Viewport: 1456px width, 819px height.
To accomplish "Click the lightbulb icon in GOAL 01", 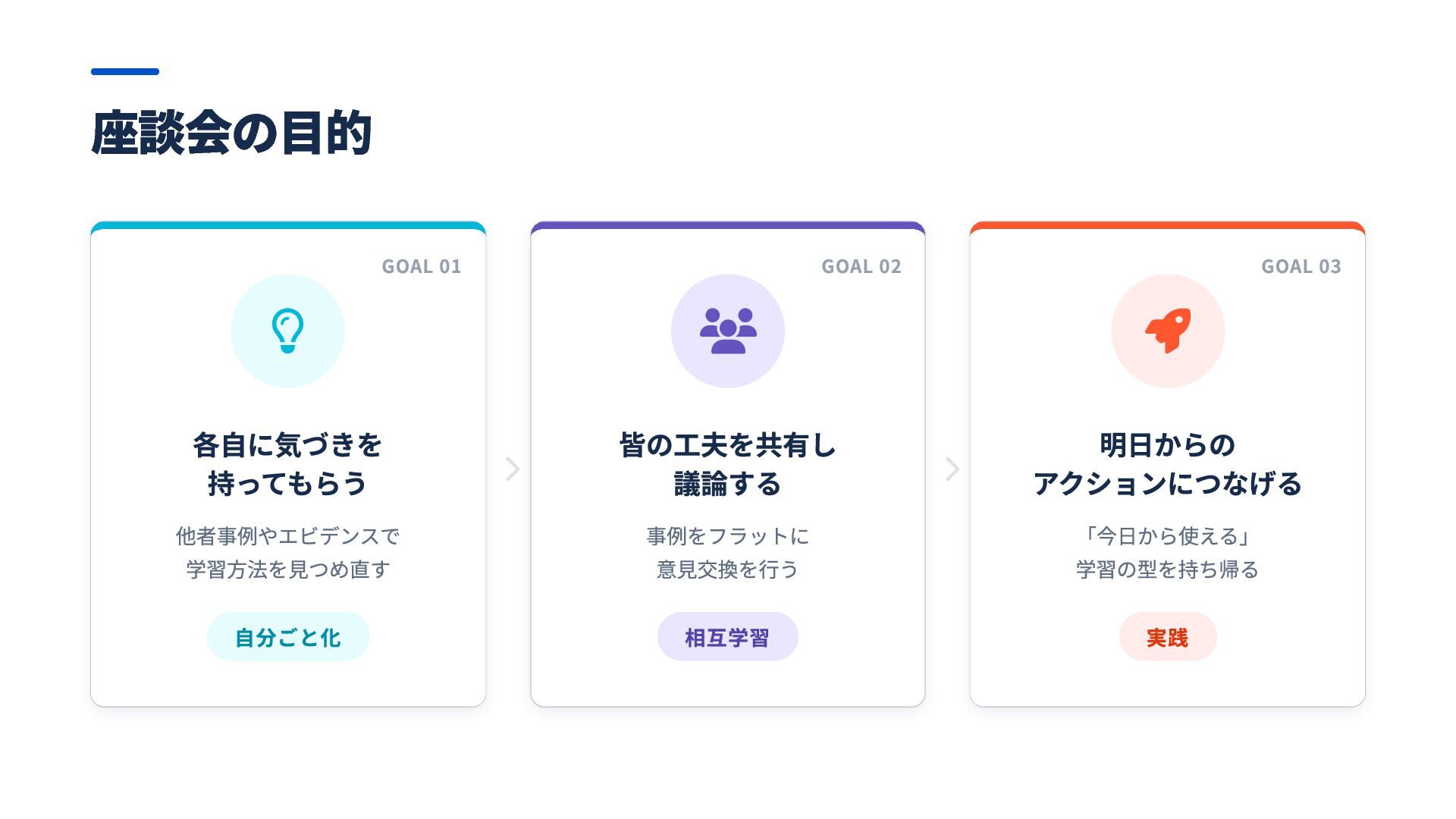I will coord(287,331).
